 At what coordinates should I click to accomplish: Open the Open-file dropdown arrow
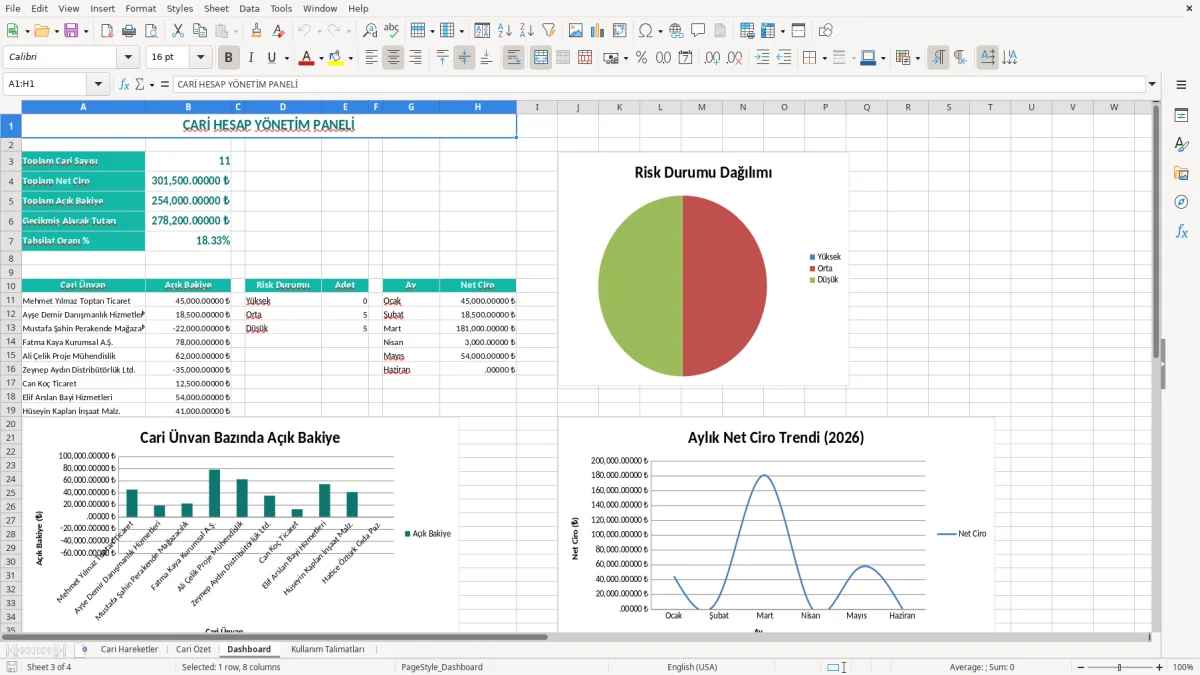(55, 31)
